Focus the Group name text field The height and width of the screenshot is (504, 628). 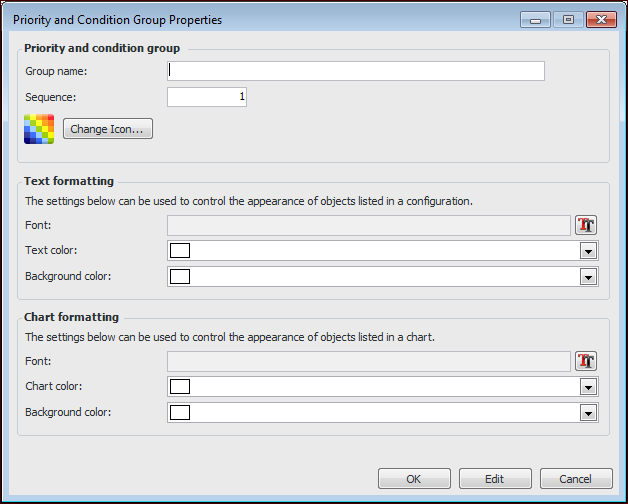coord(356,71)
